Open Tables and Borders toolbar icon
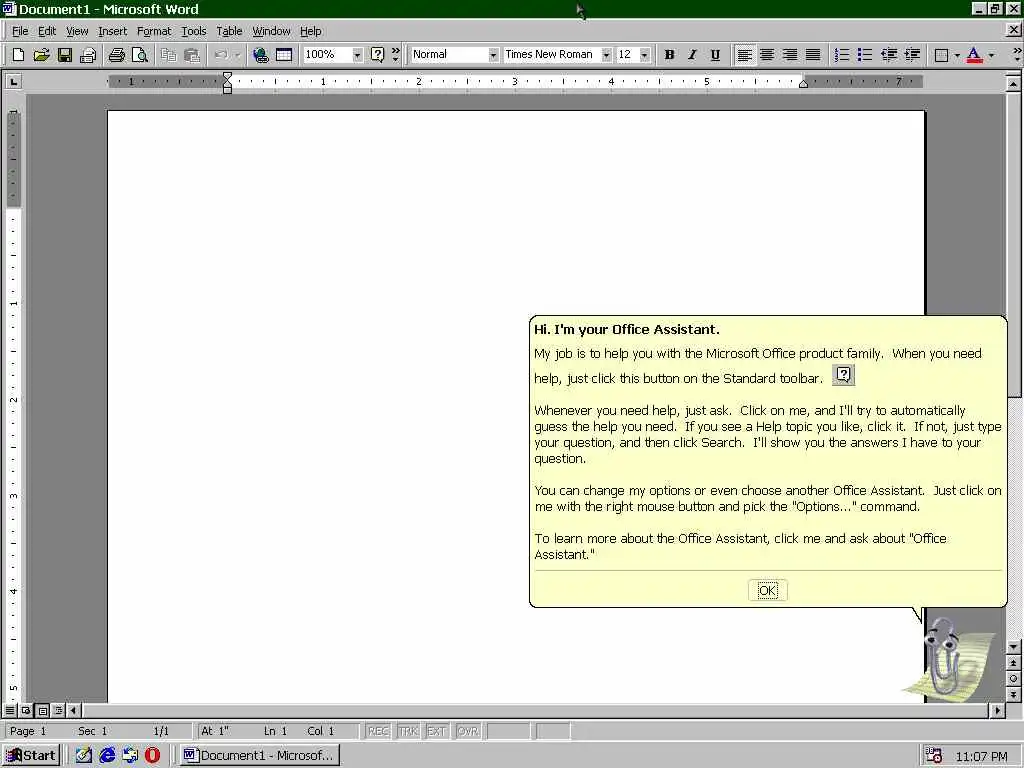This screenshot has width=1024, height=768. pos(284,55)
